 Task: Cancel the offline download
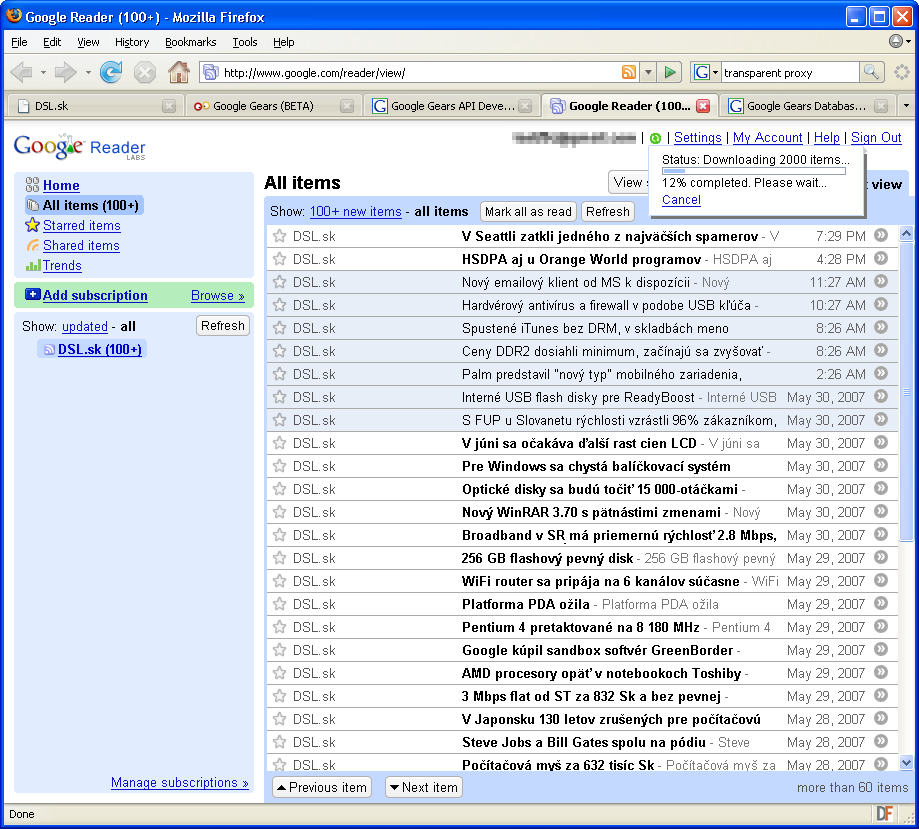click(x=681, y=200)
